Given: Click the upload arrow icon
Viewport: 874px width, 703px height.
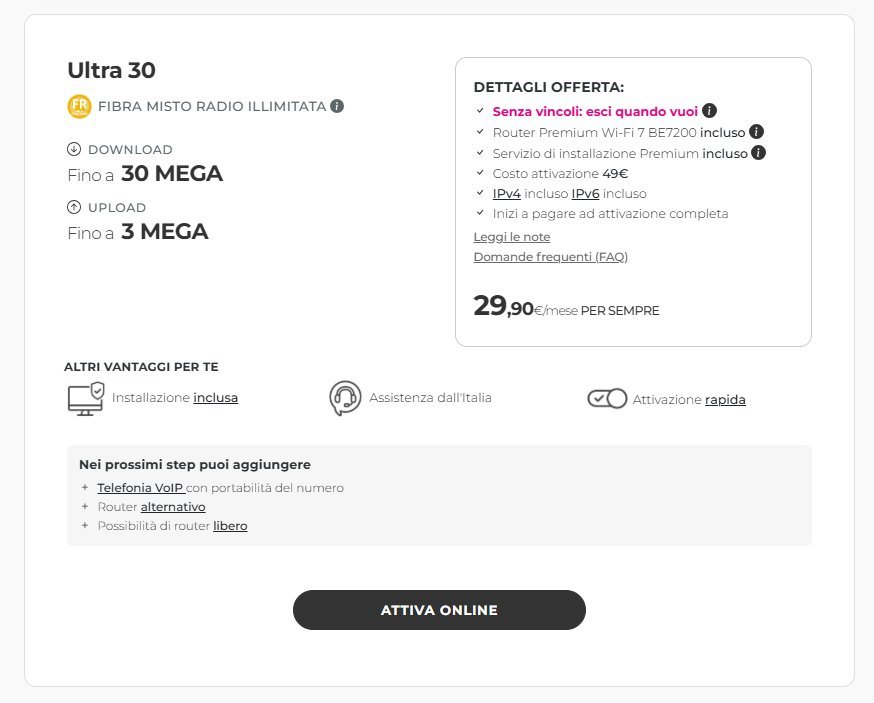Looking at the screenshot, I should 74,208.
